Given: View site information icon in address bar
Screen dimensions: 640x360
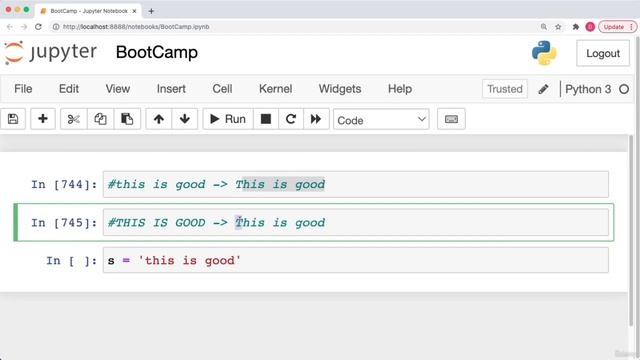Looking at the screenshot, I should 56,27.
